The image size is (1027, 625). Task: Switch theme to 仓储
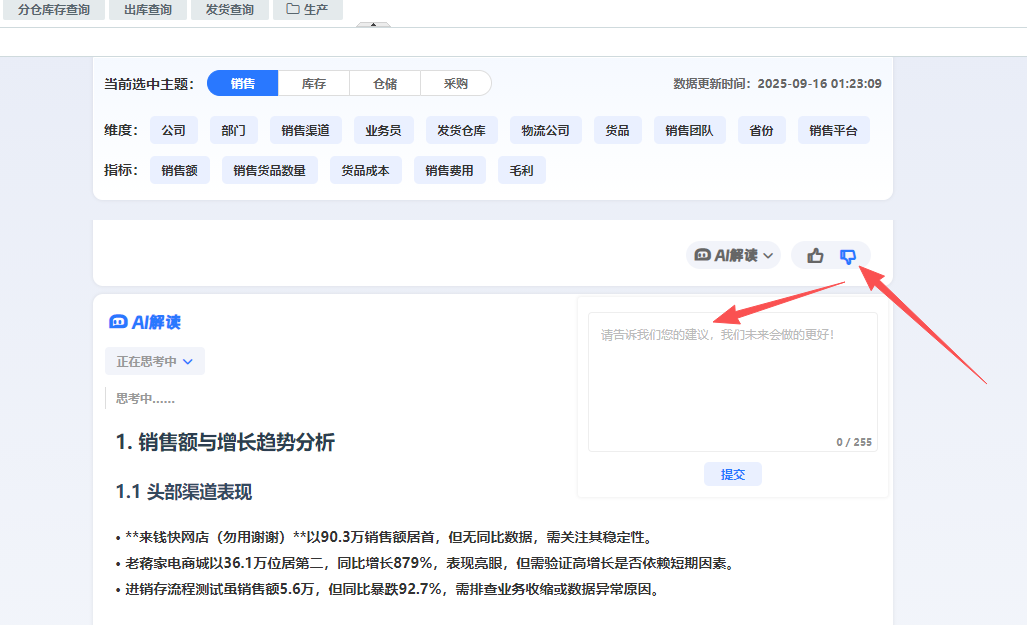coord(385,84)
